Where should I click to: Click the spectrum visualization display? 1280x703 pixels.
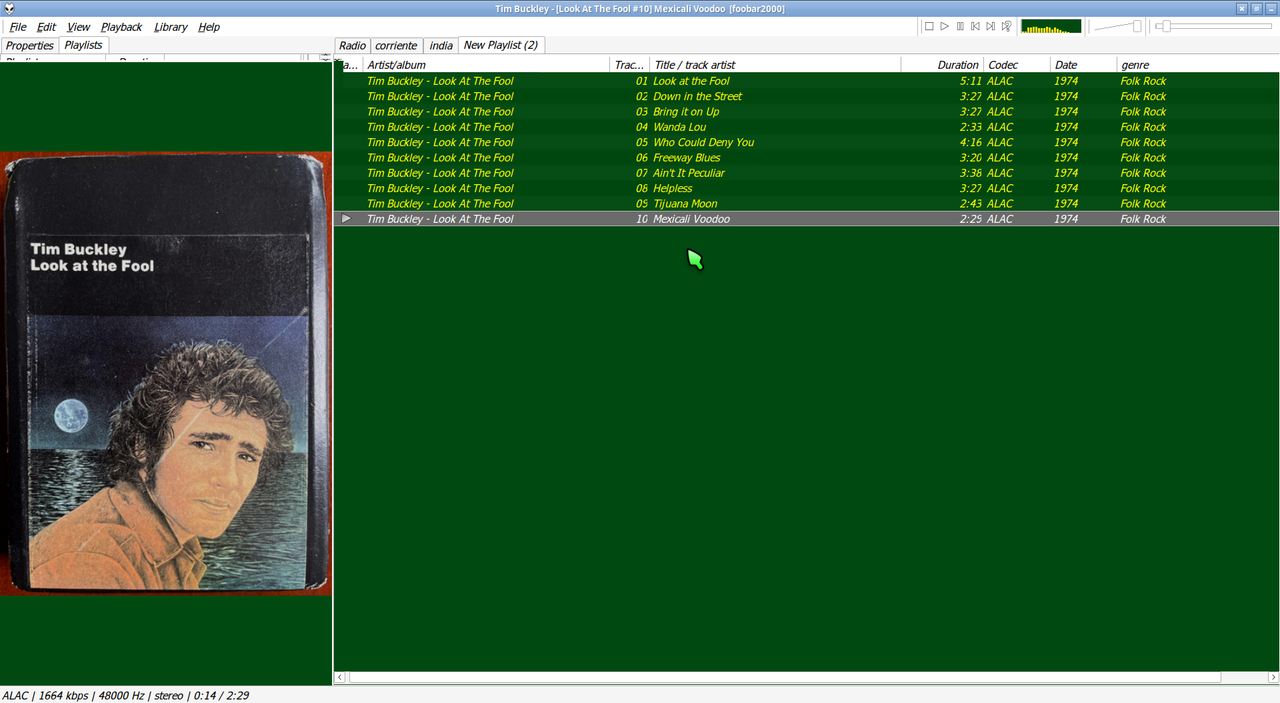[1051, 27]
